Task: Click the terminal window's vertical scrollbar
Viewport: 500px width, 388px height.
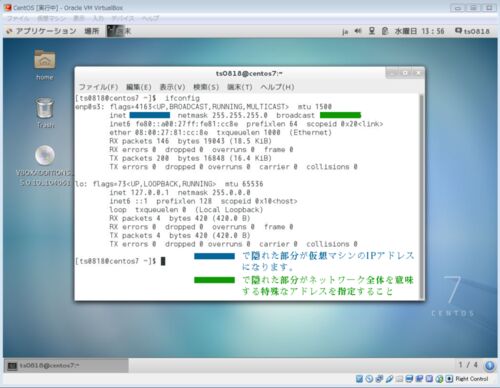Action: [x=422, y=197]
